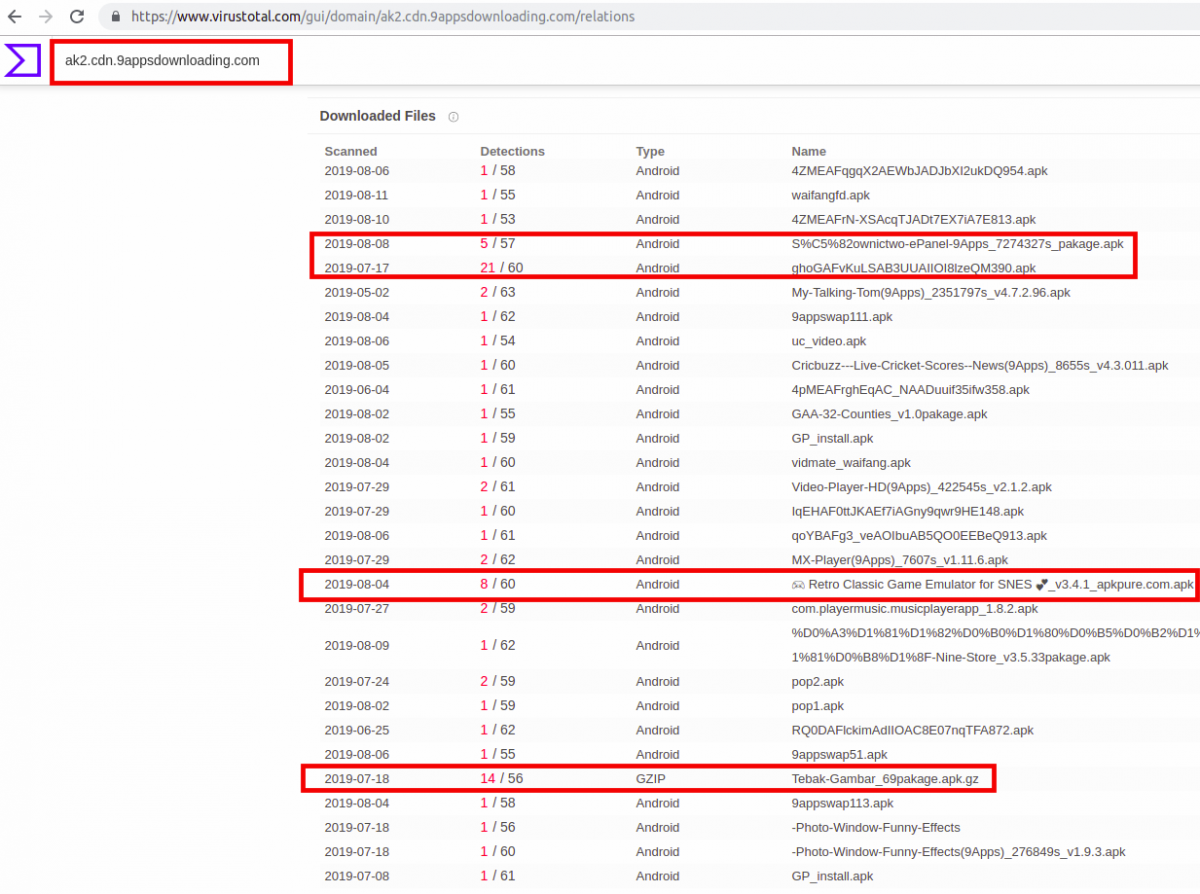Select the 21 / 60 detection ratio

pos(502,268)
